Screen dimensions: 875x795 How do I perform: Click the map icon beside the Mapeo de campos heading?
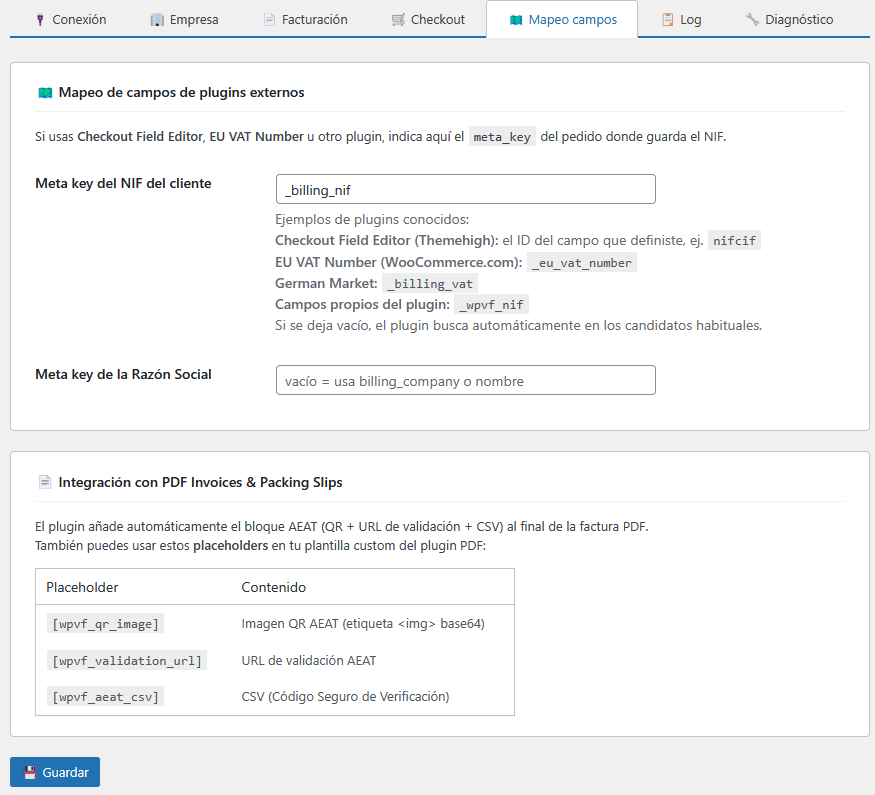tap(45, 93)
